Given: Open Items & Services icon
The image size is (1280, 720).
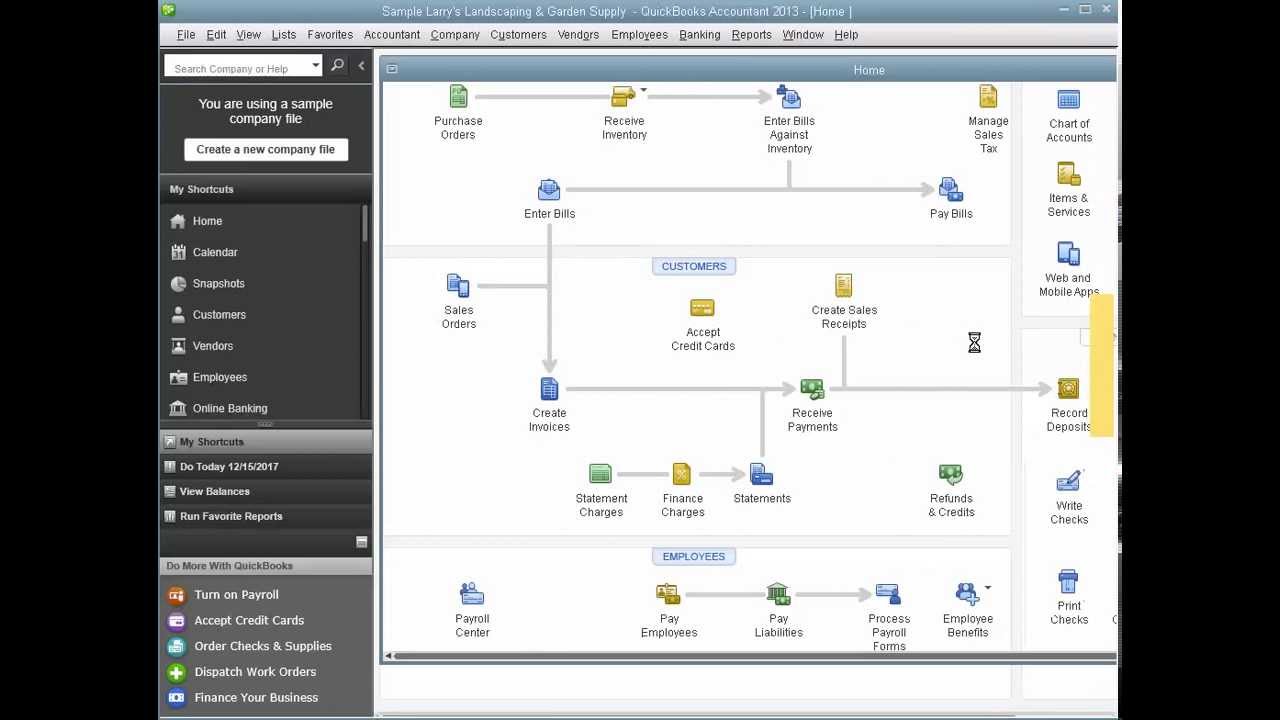Looking at the screenshot, I should click(x=1068, y=174).
